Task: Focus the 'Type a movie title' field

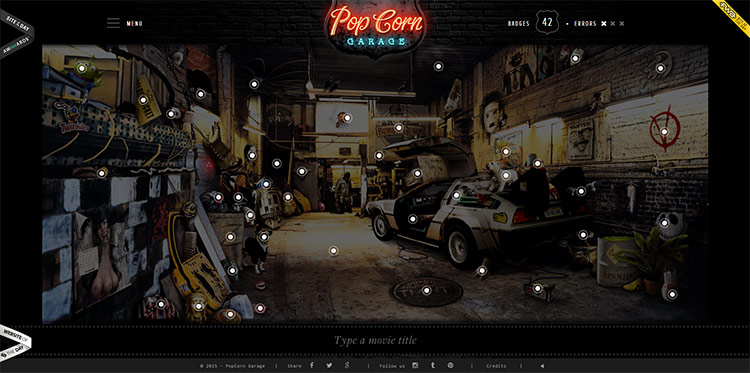Action: click(x=375, y=340)
